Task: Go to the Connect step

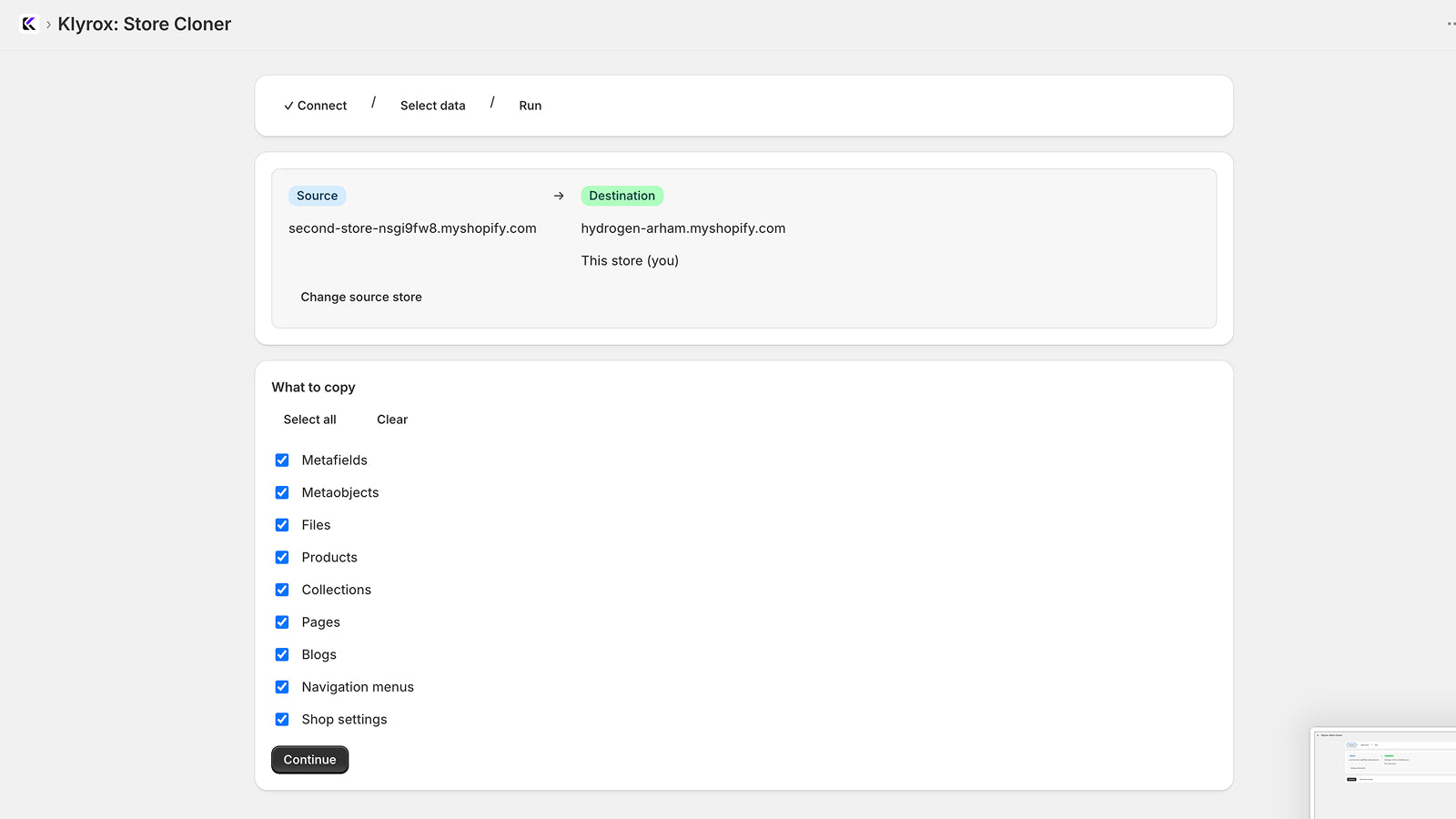Action: point(315,106)
